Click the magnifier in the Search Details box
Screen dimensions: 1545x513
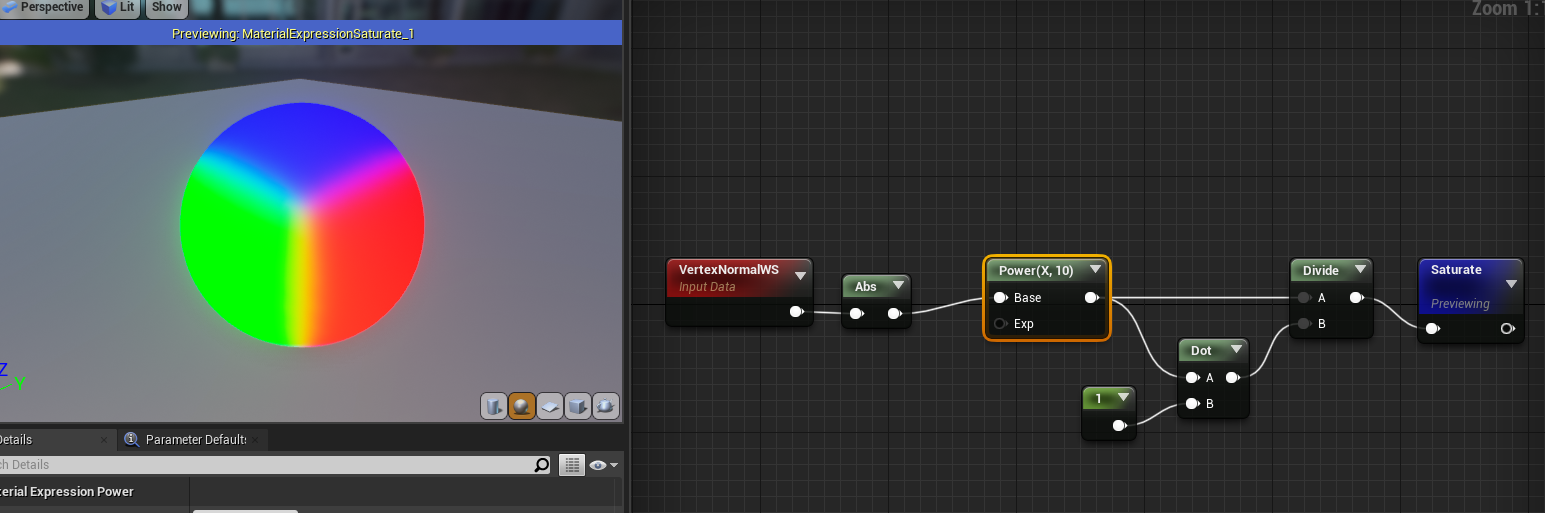pyautogui.click(x=541, y=465)
